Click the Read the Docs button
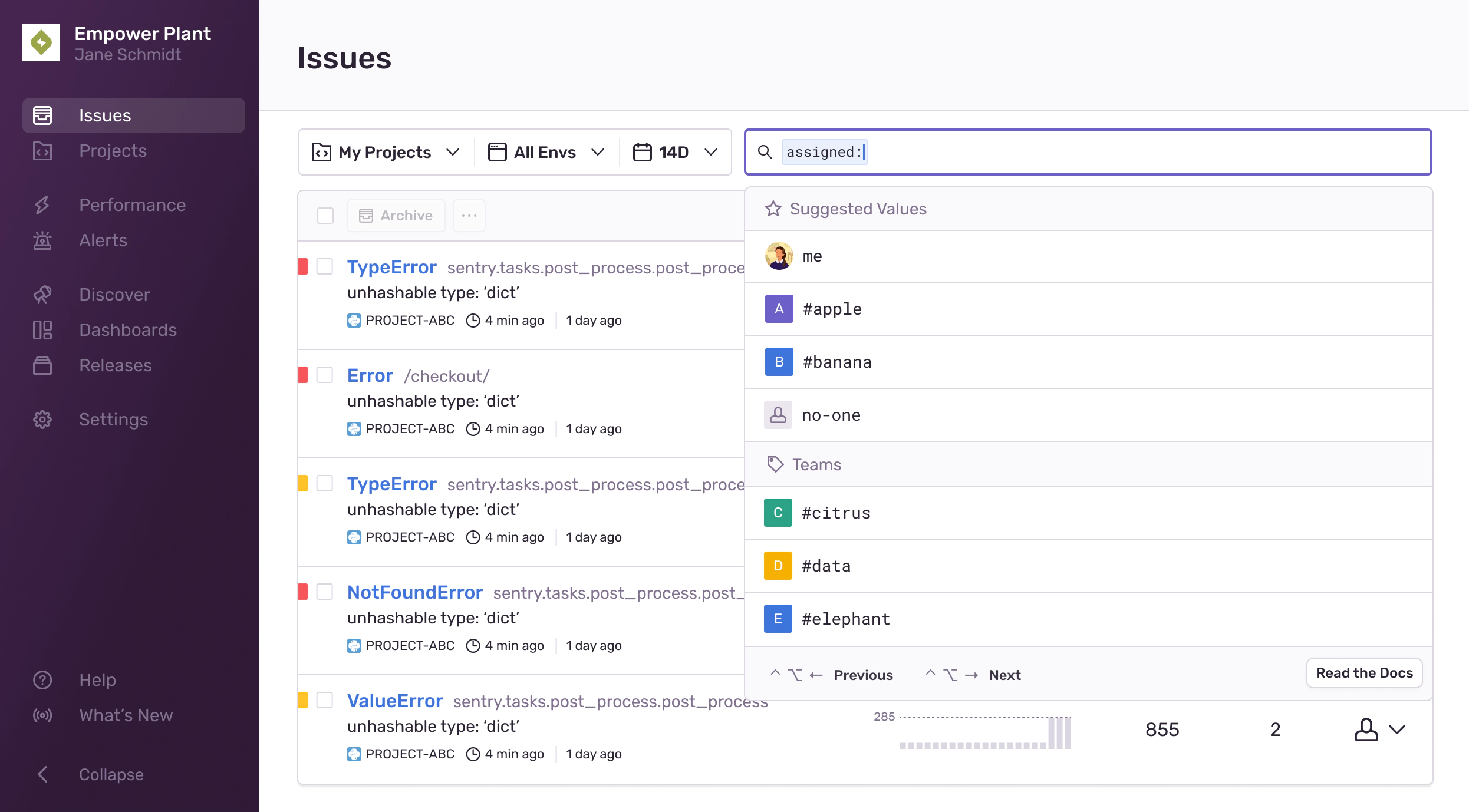Image resolution: width=1469 pixels, height=812 pixels. pos(1364,673)
